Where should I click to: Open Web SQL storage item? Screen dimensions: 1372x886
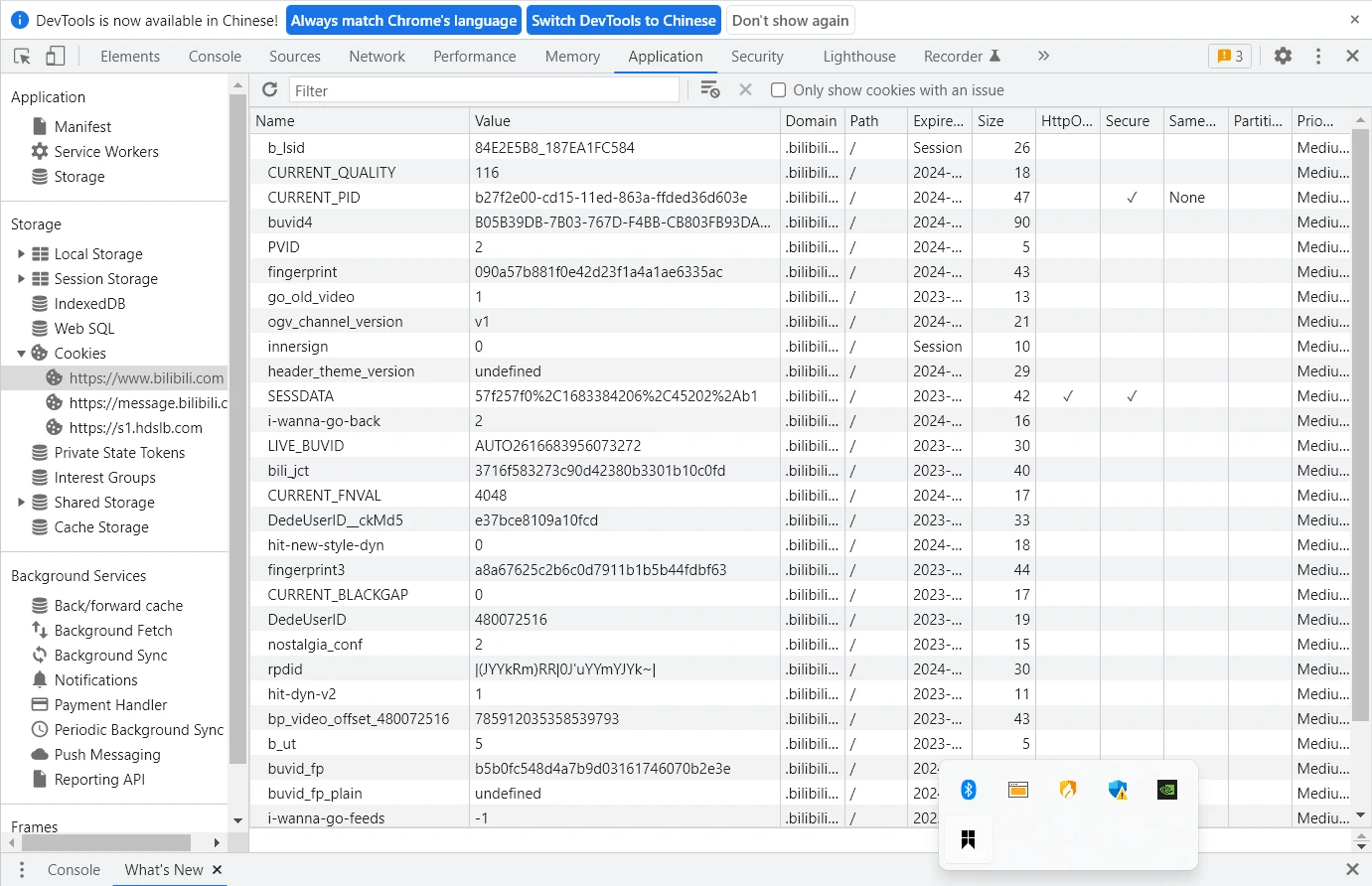84,329
